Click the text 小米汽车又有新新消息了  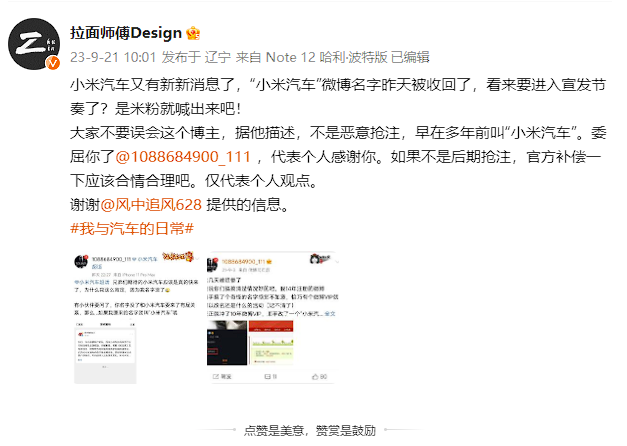pyautogui.click(x=153, y=85)
